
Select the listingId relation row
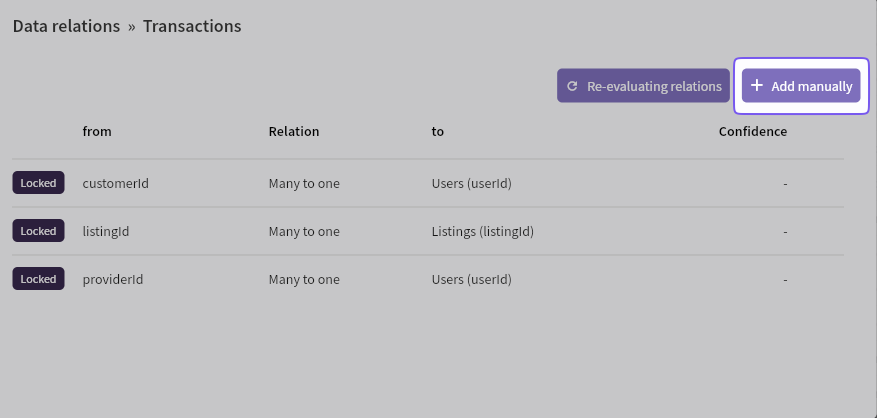pos(428,231)
